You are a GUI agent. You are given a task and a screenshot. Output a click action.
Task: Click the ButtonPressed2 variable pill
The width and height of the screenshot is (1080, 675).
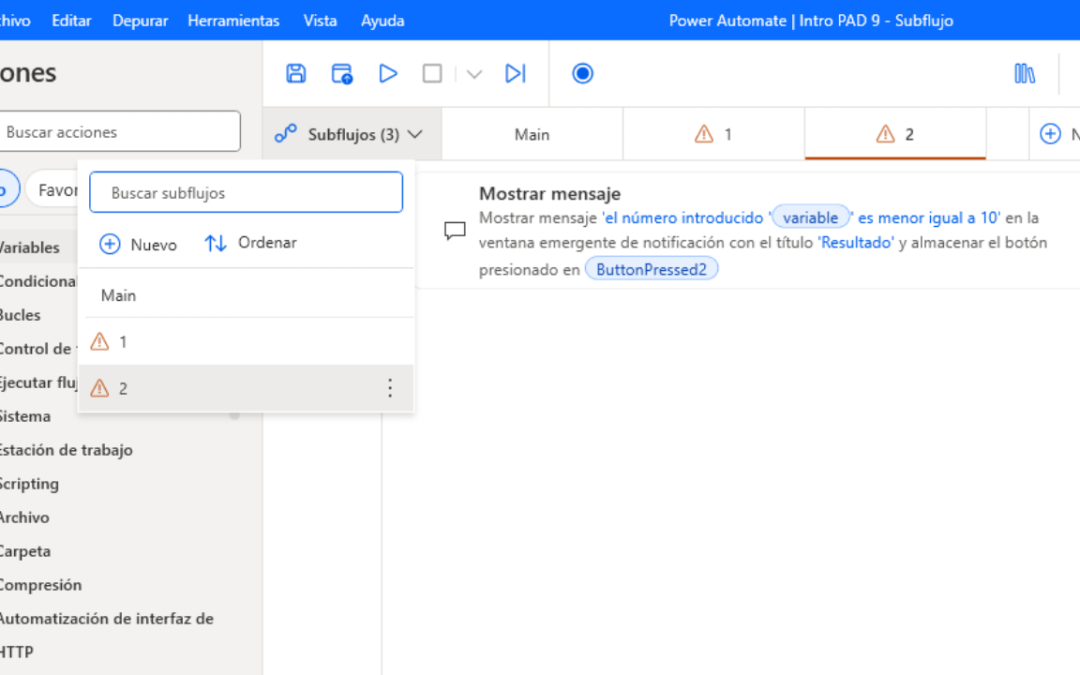(651, 268)
